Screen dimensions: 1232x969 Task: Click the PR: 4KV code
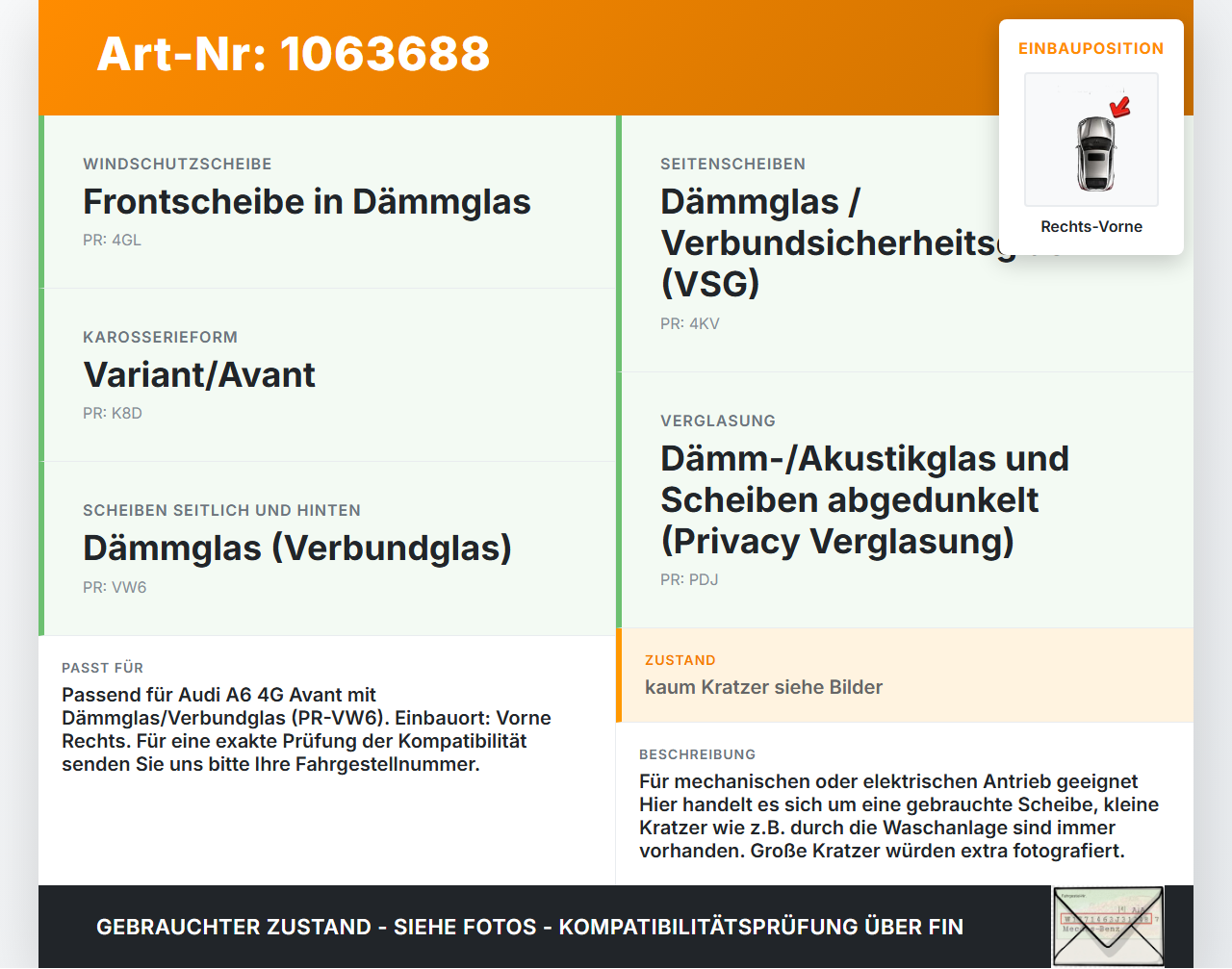pyautogui.click(x=690, y=323)
